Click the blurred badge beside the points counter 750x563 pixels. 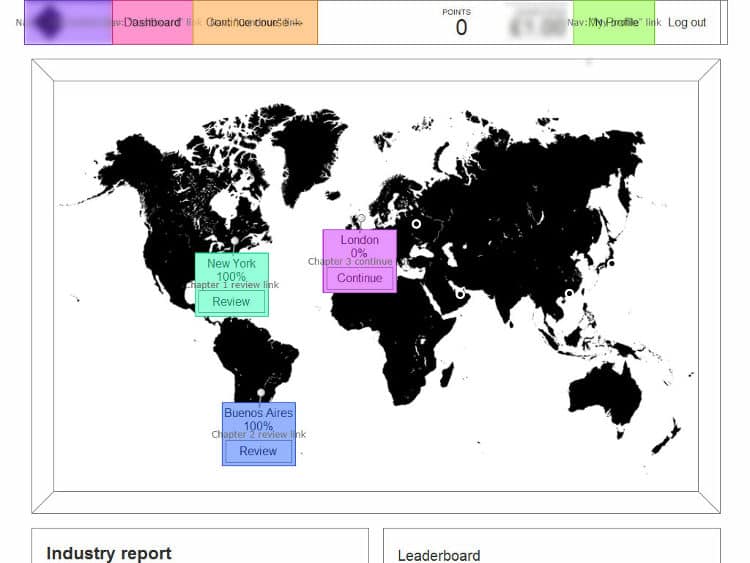pyautogui.click(x=538, y=22)
